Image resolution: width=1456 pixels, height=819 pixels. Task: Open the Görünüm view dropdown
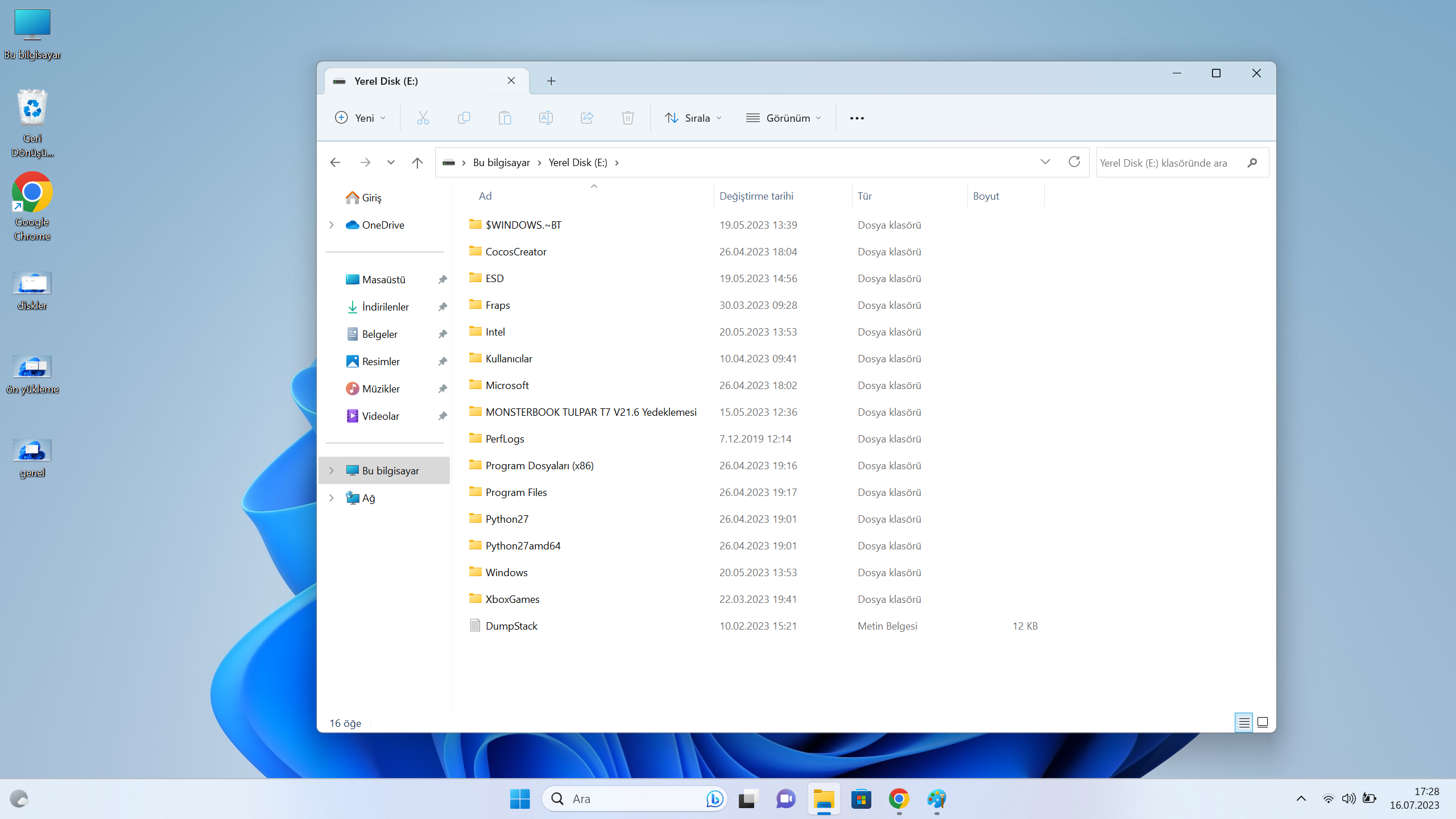click(x=784, y=118)
